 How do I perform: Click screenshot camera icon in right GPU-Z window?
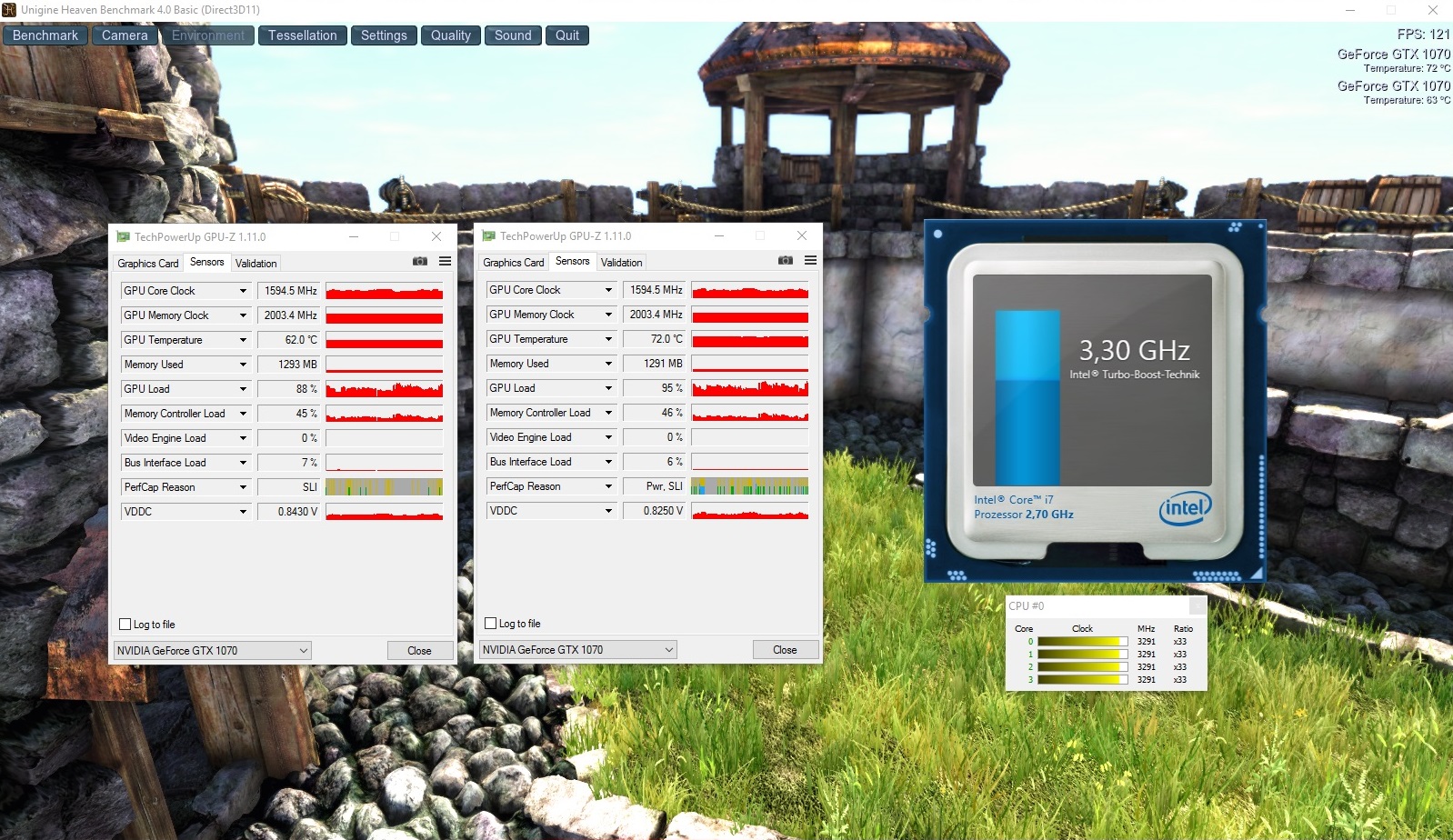[x=785, y=261]
